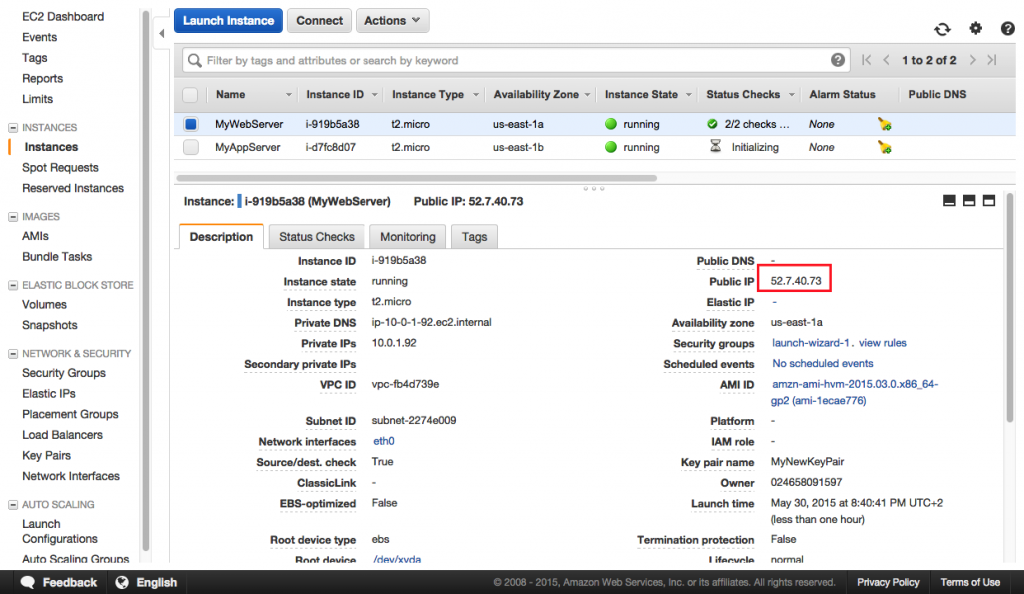Switch to the Status Checks tab

coord(317,236)
